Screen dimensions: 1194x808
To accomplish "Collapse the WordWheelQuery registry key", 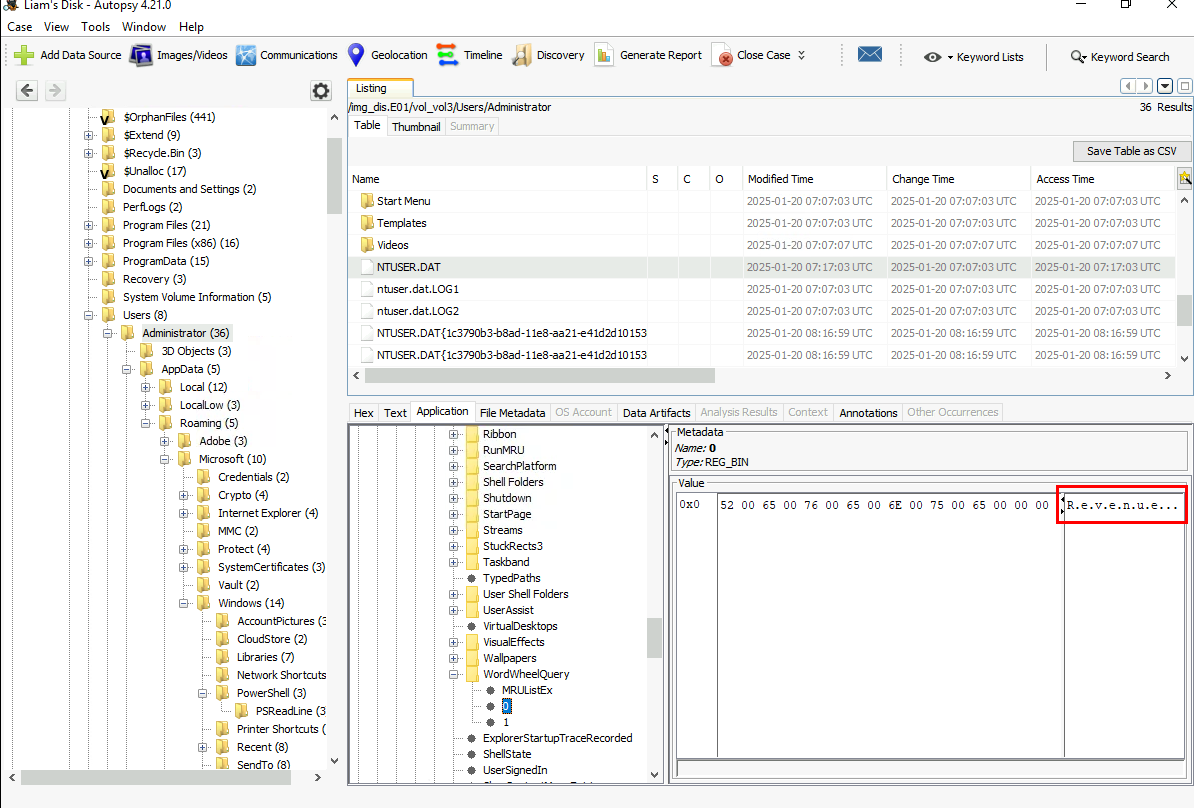I will (454, 674).
